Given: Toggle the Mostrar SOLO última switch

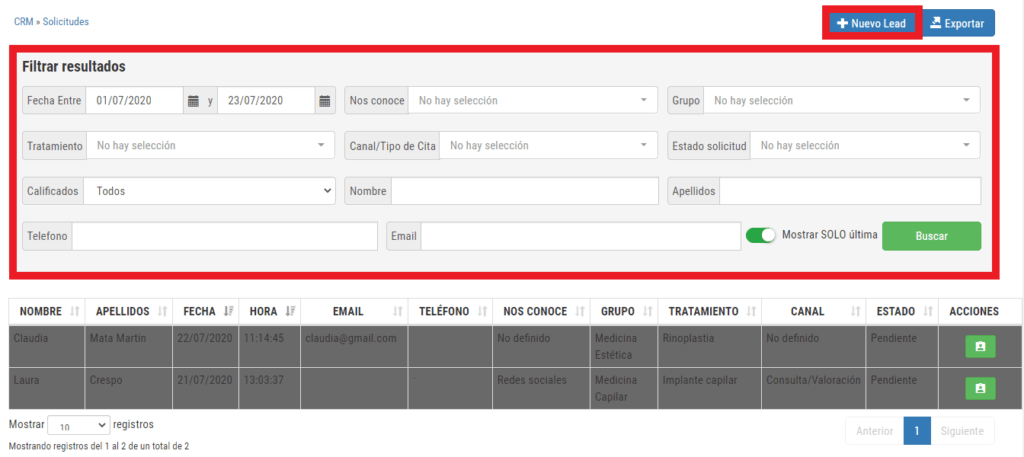Looking at the screenshot, I should point(761,236).
